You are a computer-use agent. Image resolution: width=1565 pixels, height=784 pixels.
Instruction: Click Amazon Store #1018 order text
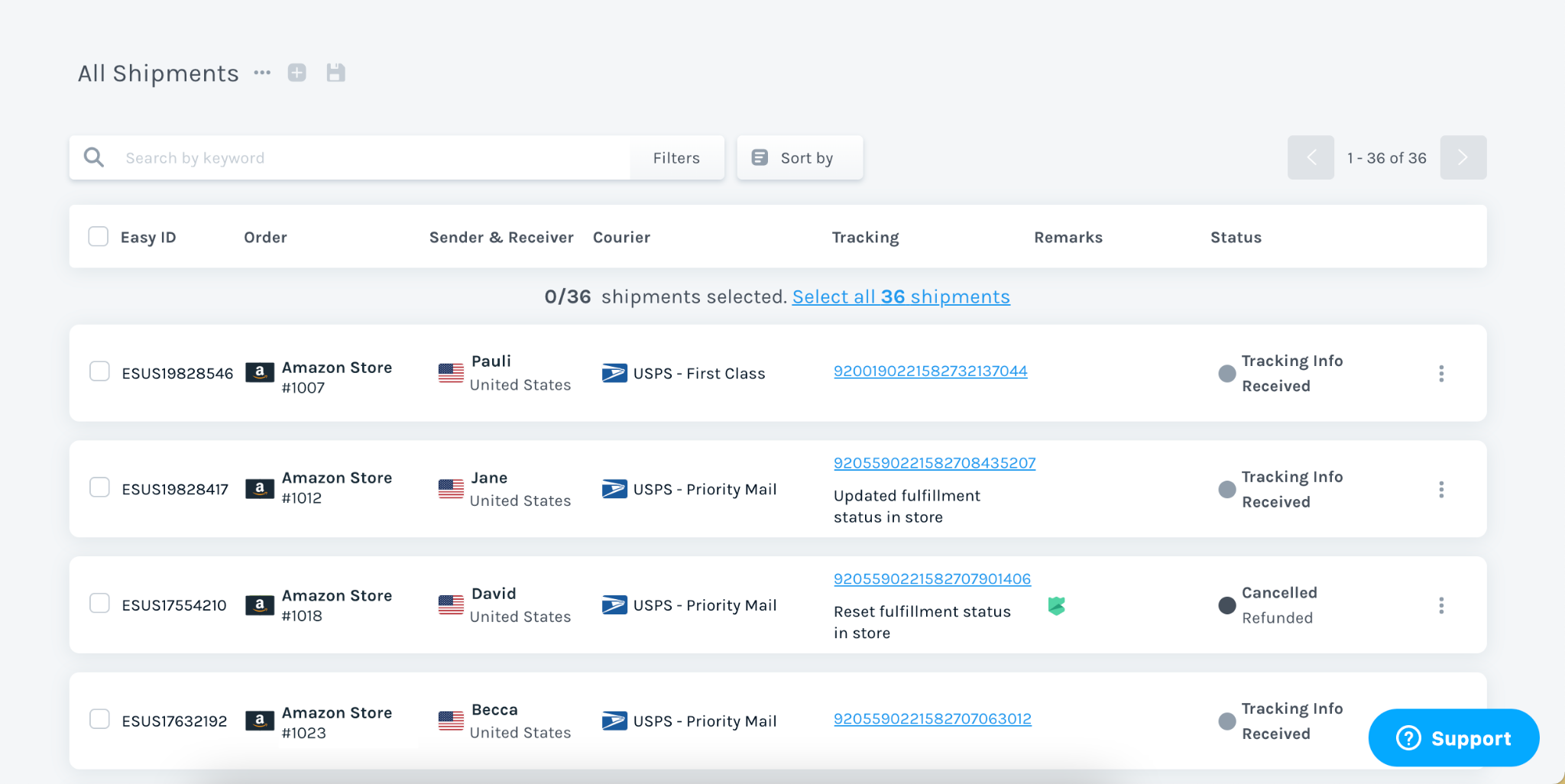(336, 605)
